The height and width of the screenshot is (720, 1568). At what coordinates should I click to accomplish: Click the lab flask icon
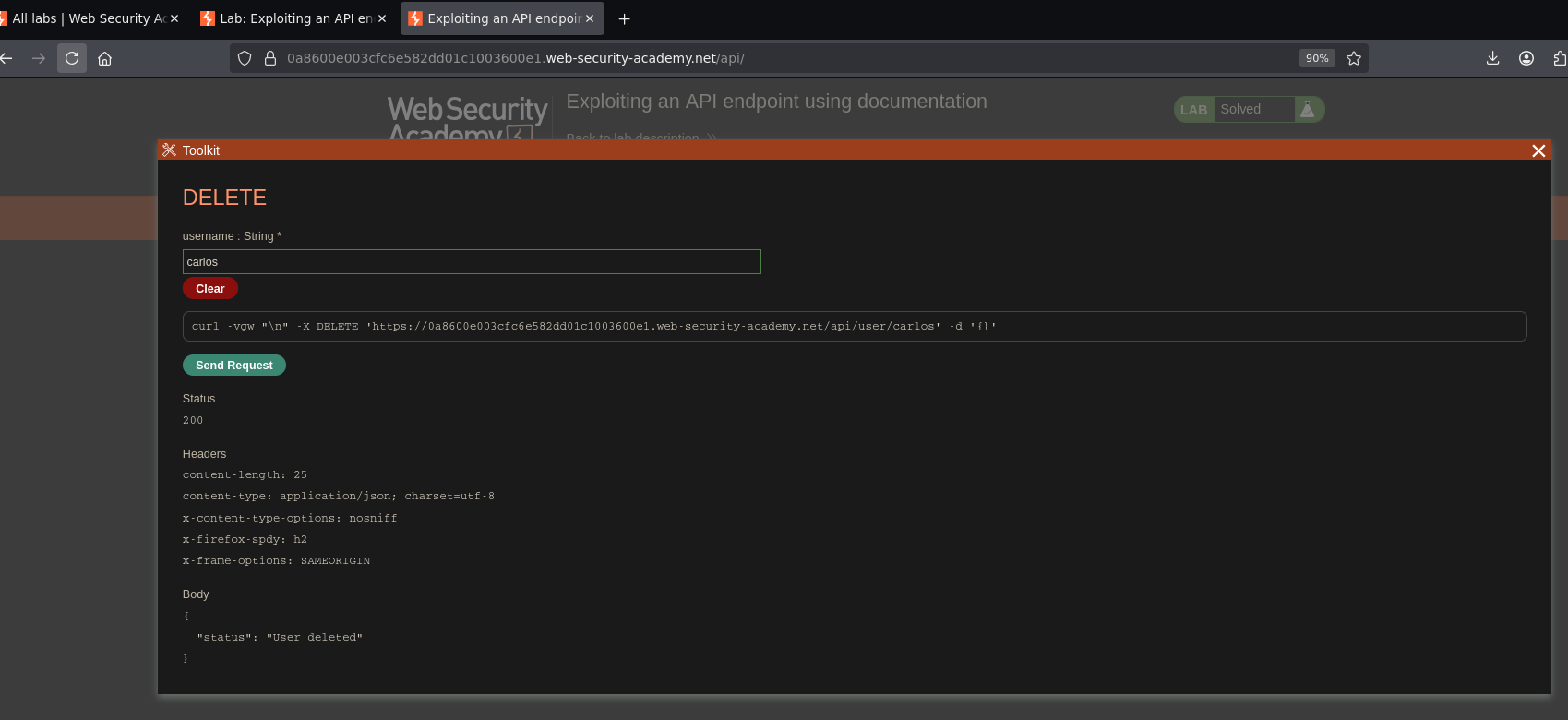[1307, 109]
